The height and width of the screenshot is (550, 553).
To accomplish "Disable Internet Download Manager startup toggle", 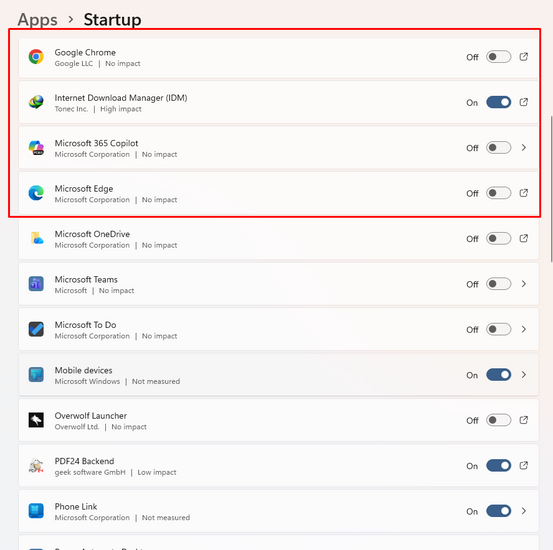I will [x=498, y=102].
